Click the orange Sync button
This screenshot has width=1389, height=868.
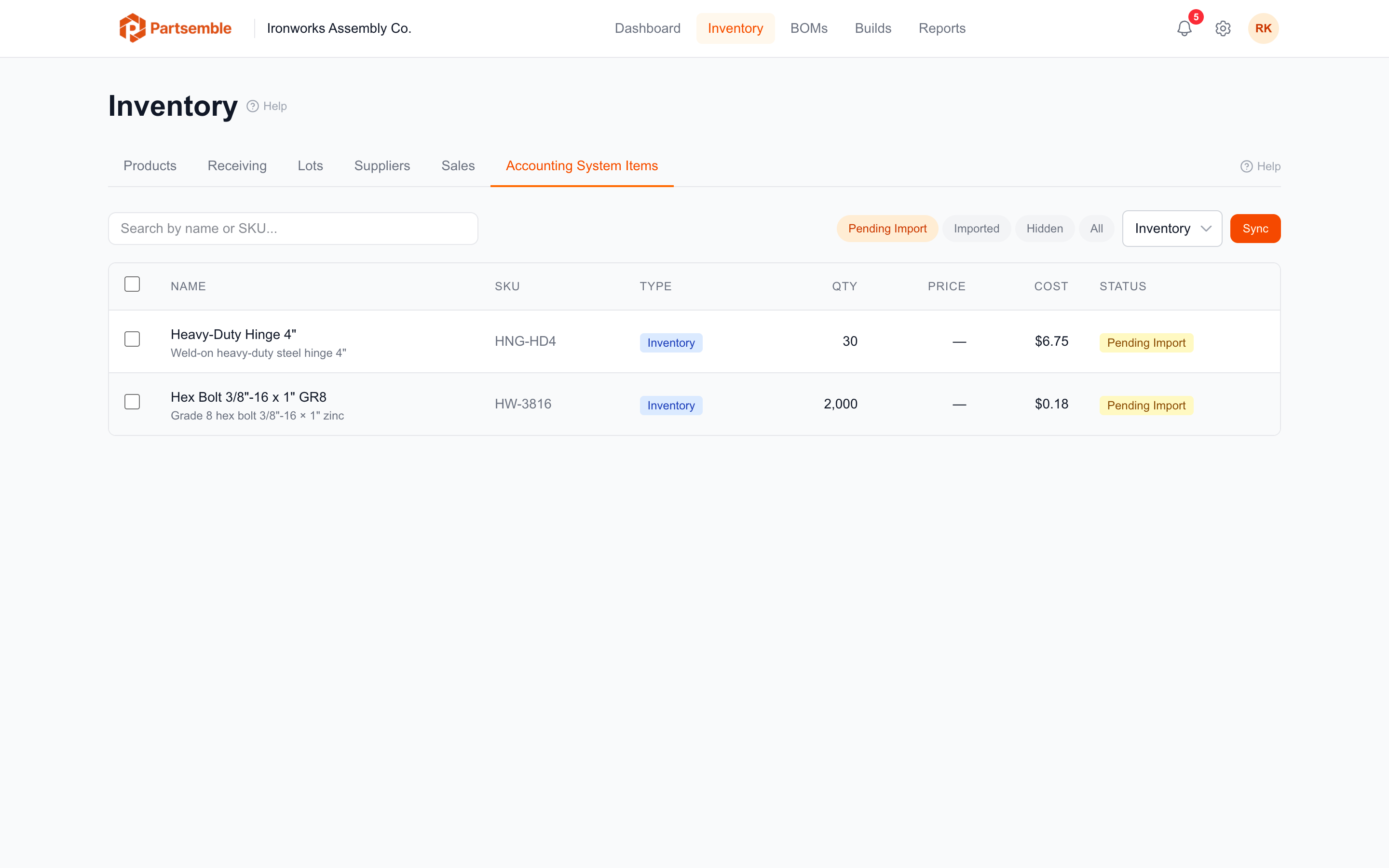(x=1255, y=229)
